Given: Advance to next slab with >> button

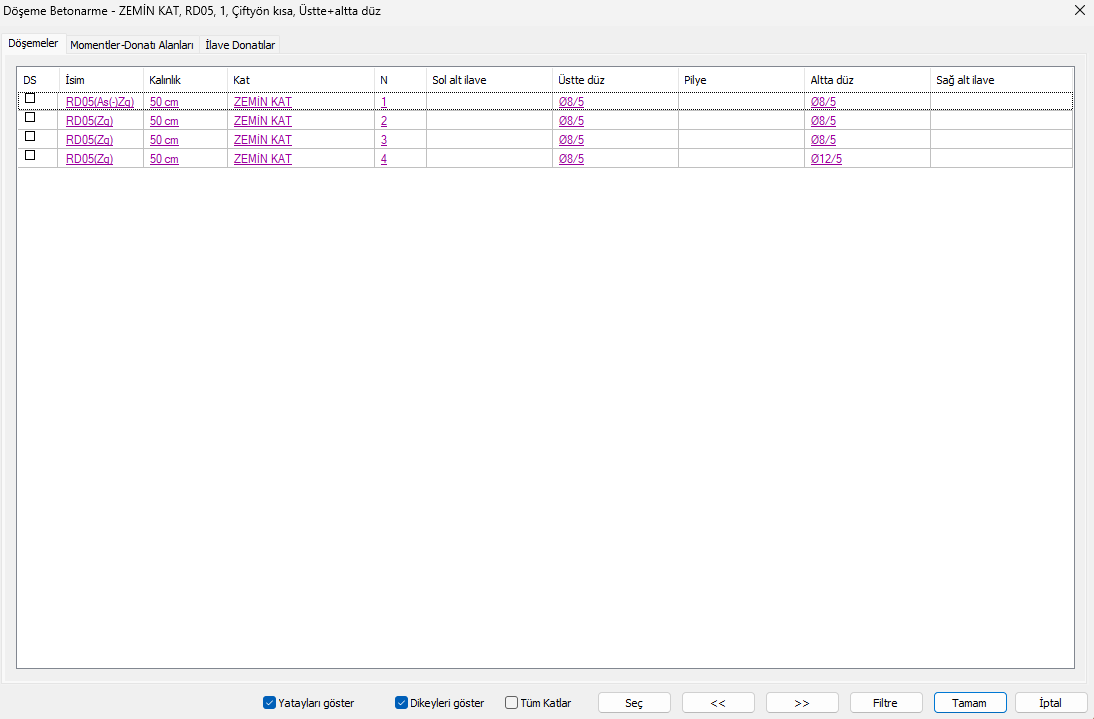Looking at the screenshot, I should coord(802,703).
